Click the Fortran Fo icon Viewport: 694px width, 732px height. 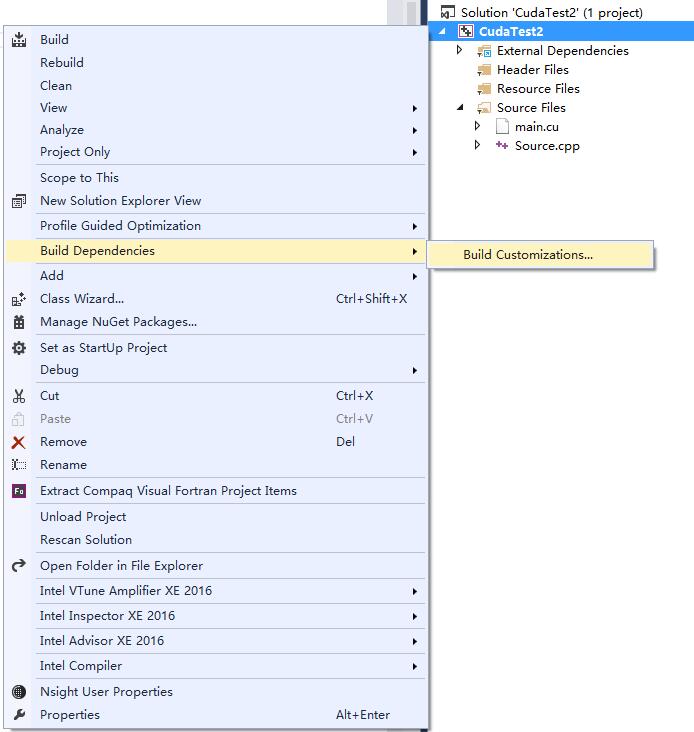[x=19, y=491]
